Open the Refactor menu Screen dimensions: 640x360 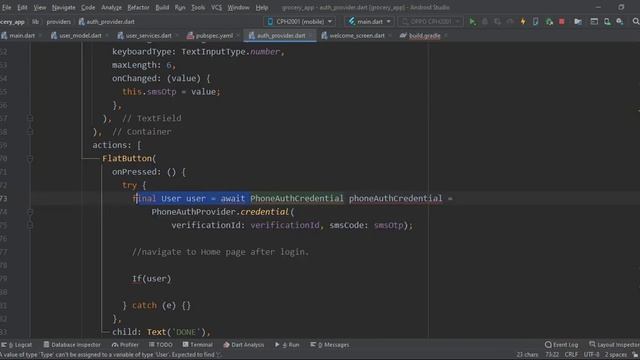pos(138,7)
